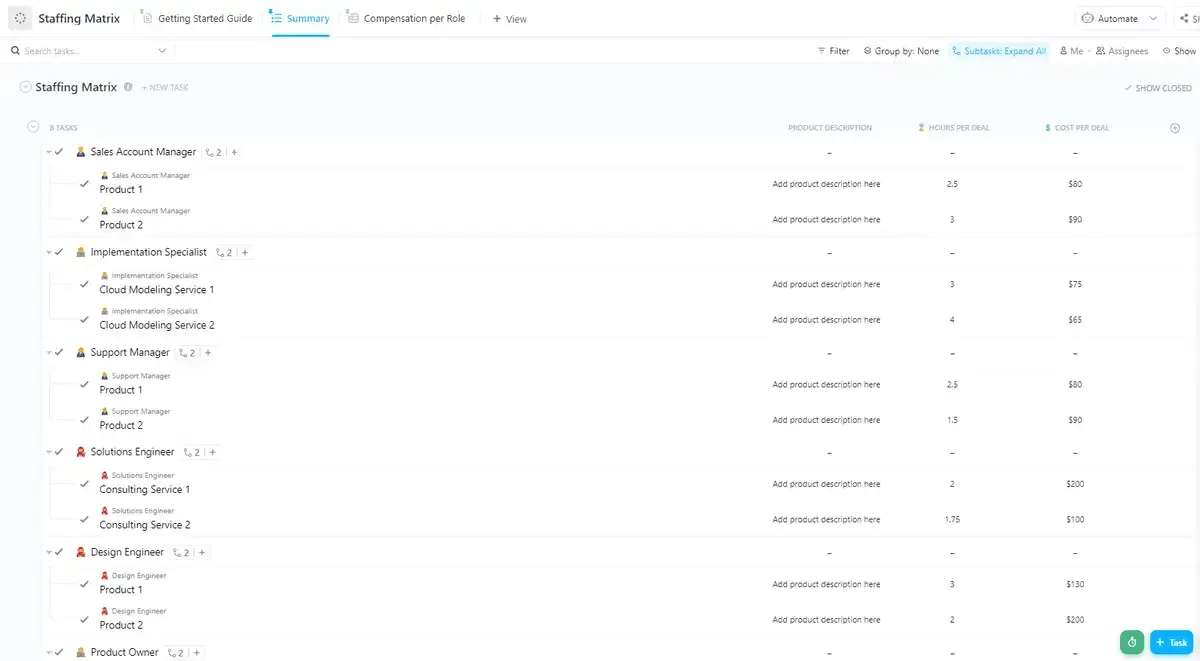Click the Cost per Deal column header
1200x661 pixels.
coord(1077,128)
